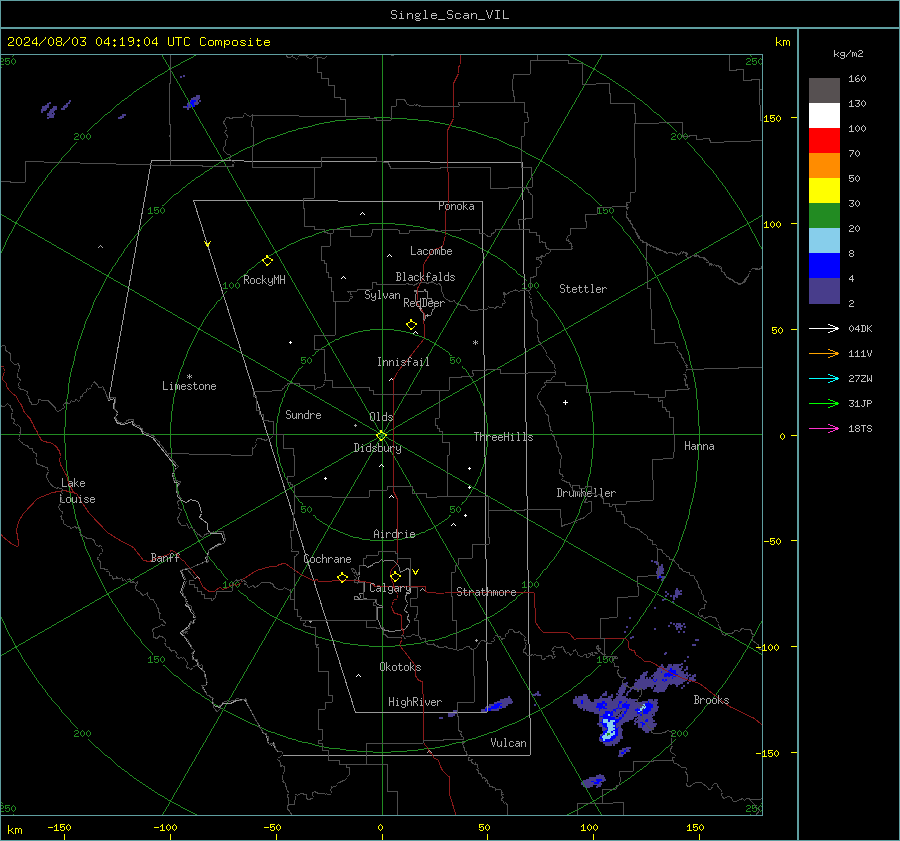900x841 pixels.
Task: Click the asterisk marker east of Innisfail
Action: [x=475, y=343]
